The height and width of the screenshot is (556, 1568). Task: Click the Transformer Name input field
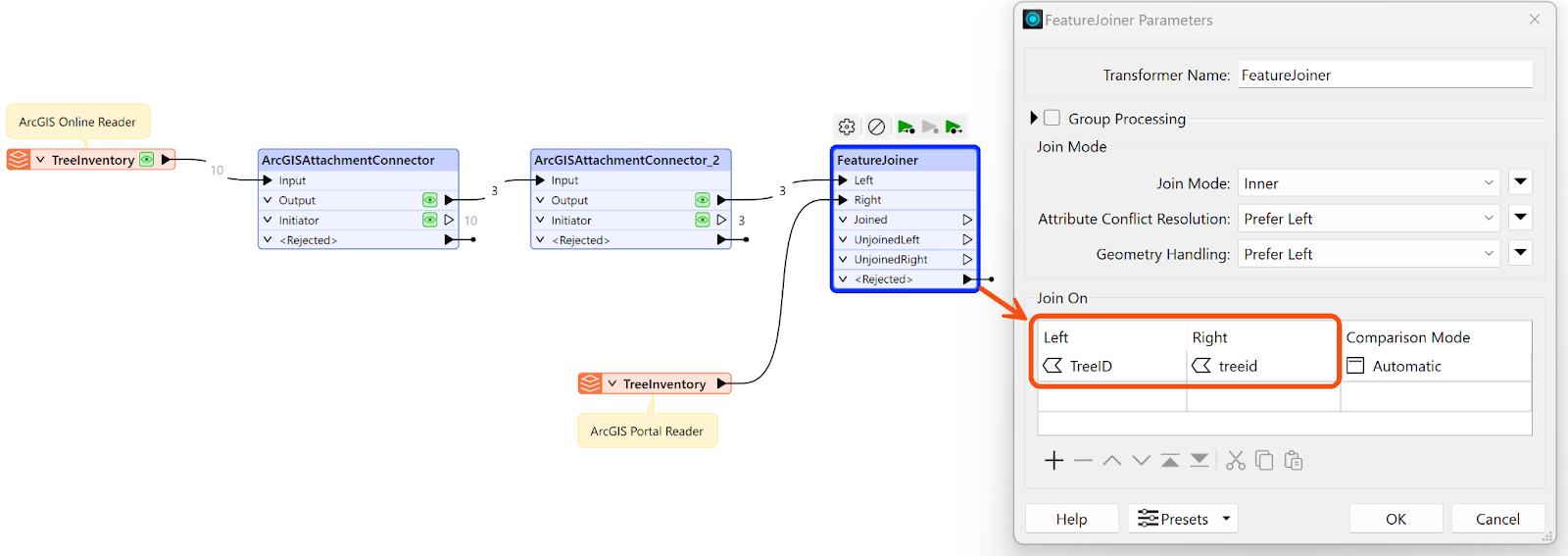coord(1385,75)
